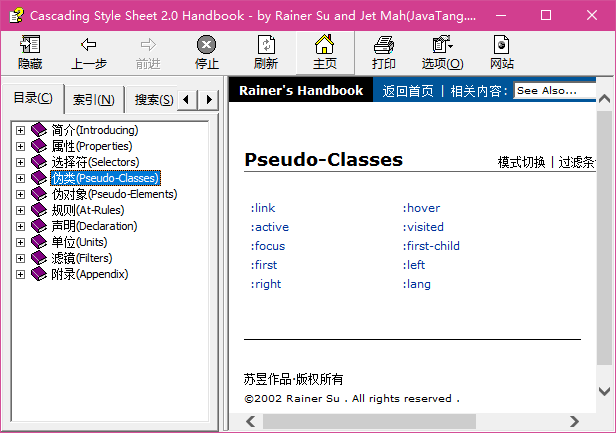Open the :link pseudo-class page
Viewport: 616px width, 433px height.
tap(263, 208)
